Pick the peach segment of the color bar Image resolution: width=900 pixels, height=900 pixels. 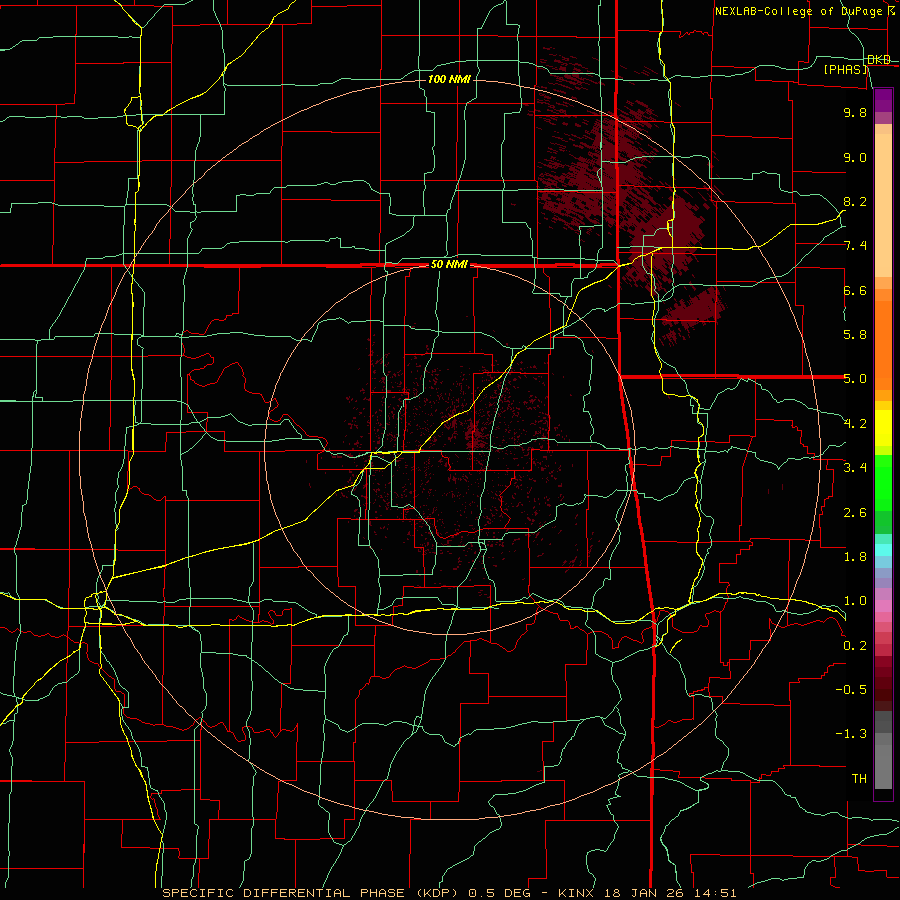[x=883, y=204]
